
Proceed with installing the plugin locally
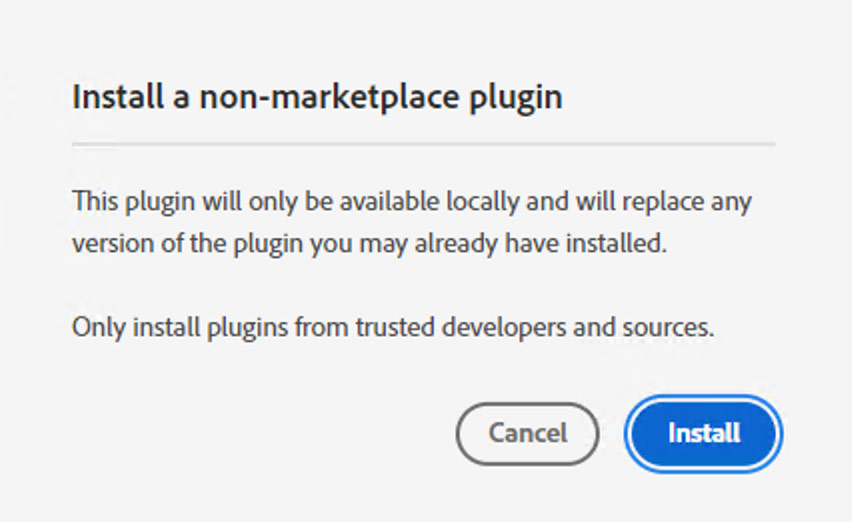tap(704, 433)
